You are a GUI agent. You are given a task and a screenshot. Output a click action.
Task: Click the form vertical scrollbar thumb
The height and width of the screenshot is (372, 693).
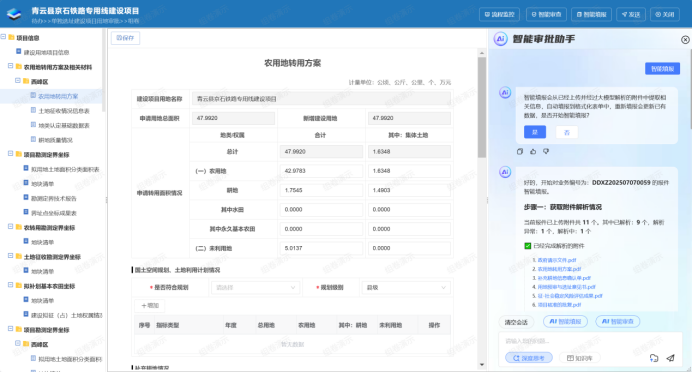click(x=482, y=107)
